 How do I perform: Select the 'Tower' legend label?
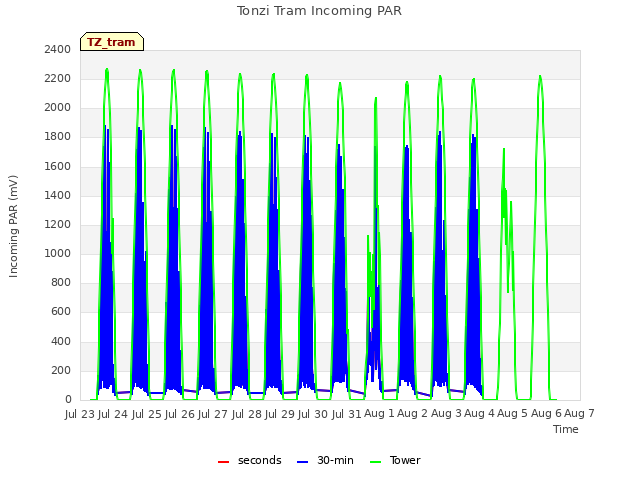click(x=405, y=460)
